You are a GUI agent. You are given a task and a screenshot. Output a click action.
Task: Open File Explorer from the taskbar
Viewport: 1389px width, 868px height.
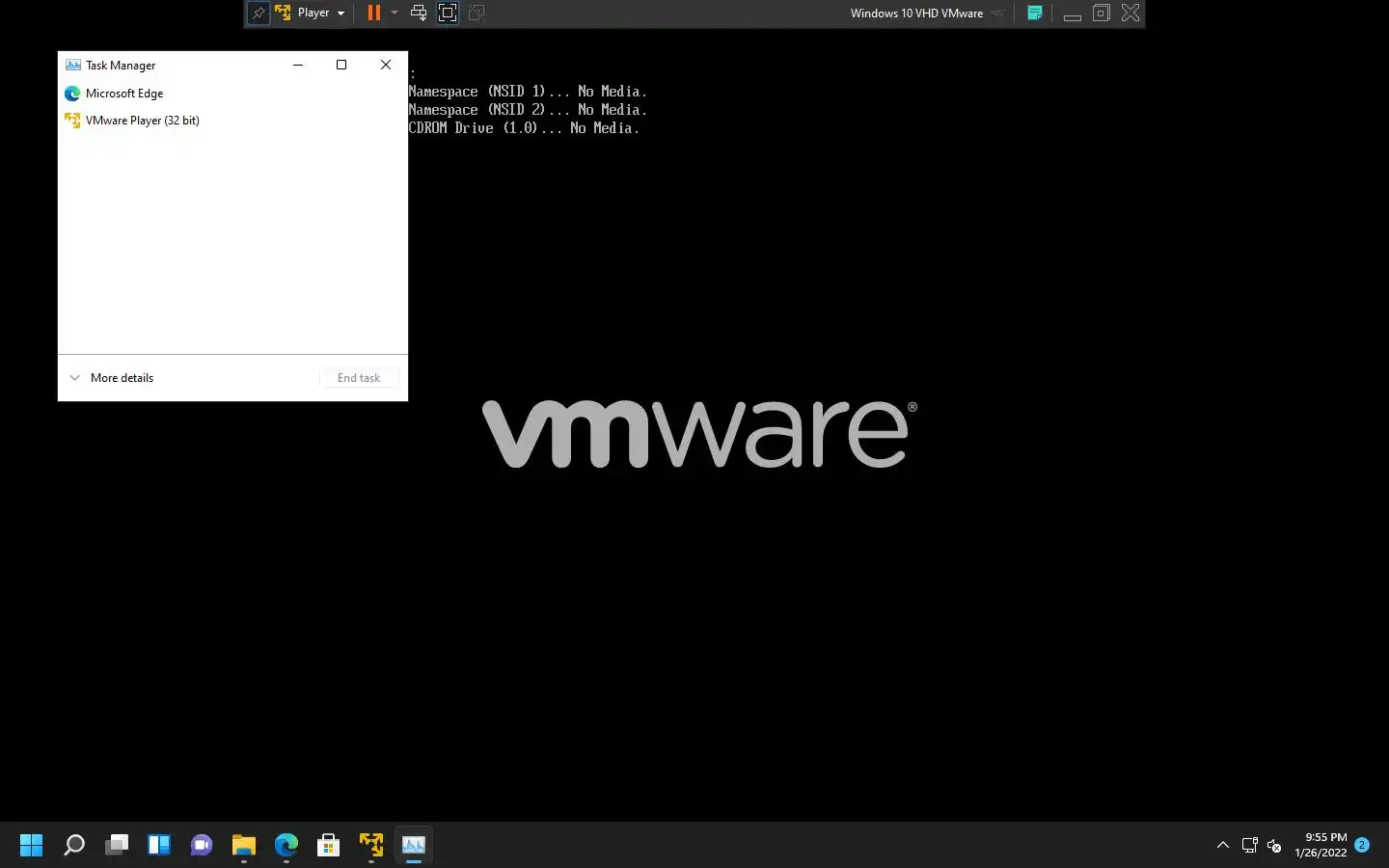tap(244, 846)
